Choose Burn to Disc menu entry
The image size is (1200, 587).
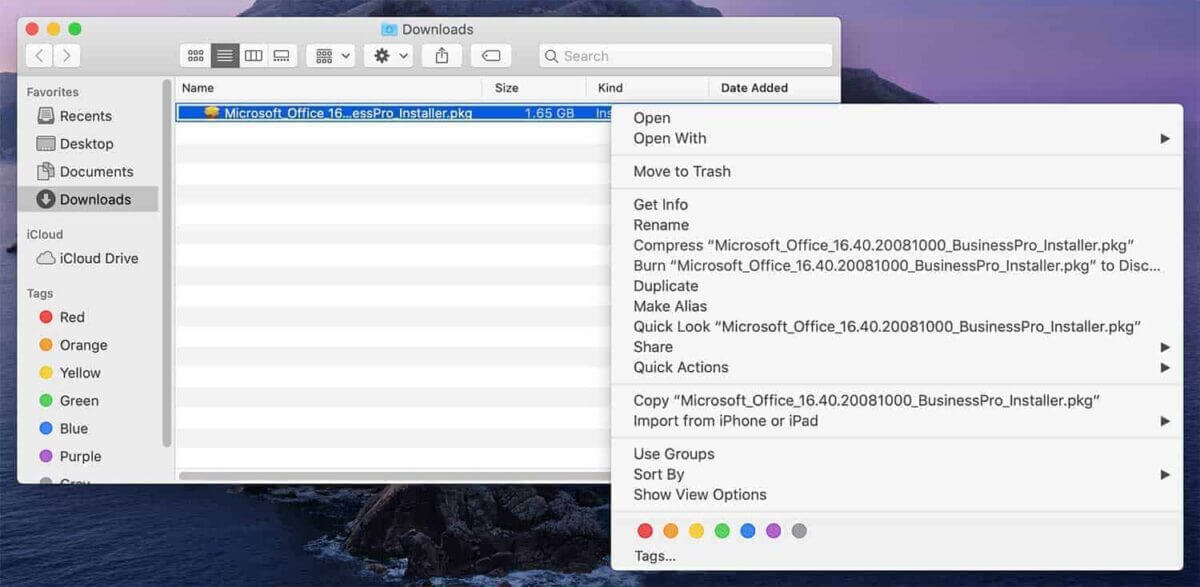click(x=897, y=265)
